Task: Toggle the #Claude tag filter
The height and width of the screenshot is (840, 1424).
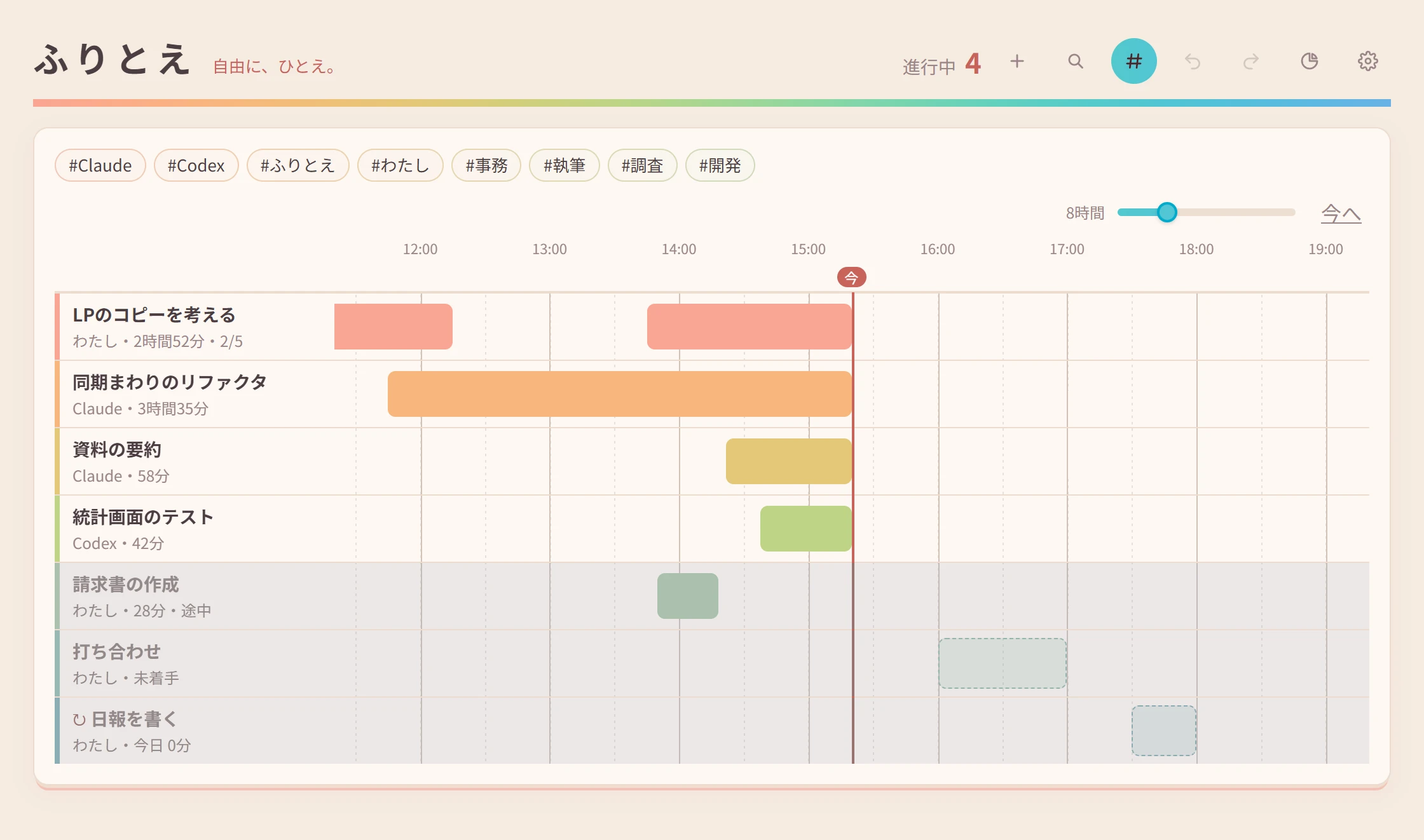Action: [100, 165]
